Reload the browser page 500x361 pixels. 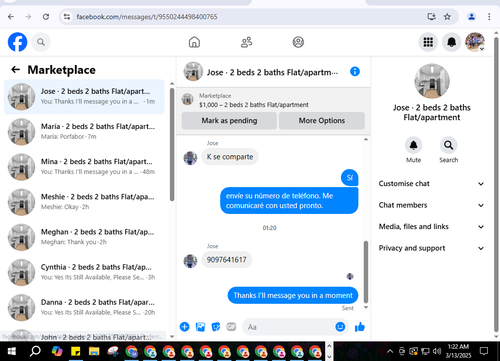(46, 17)
